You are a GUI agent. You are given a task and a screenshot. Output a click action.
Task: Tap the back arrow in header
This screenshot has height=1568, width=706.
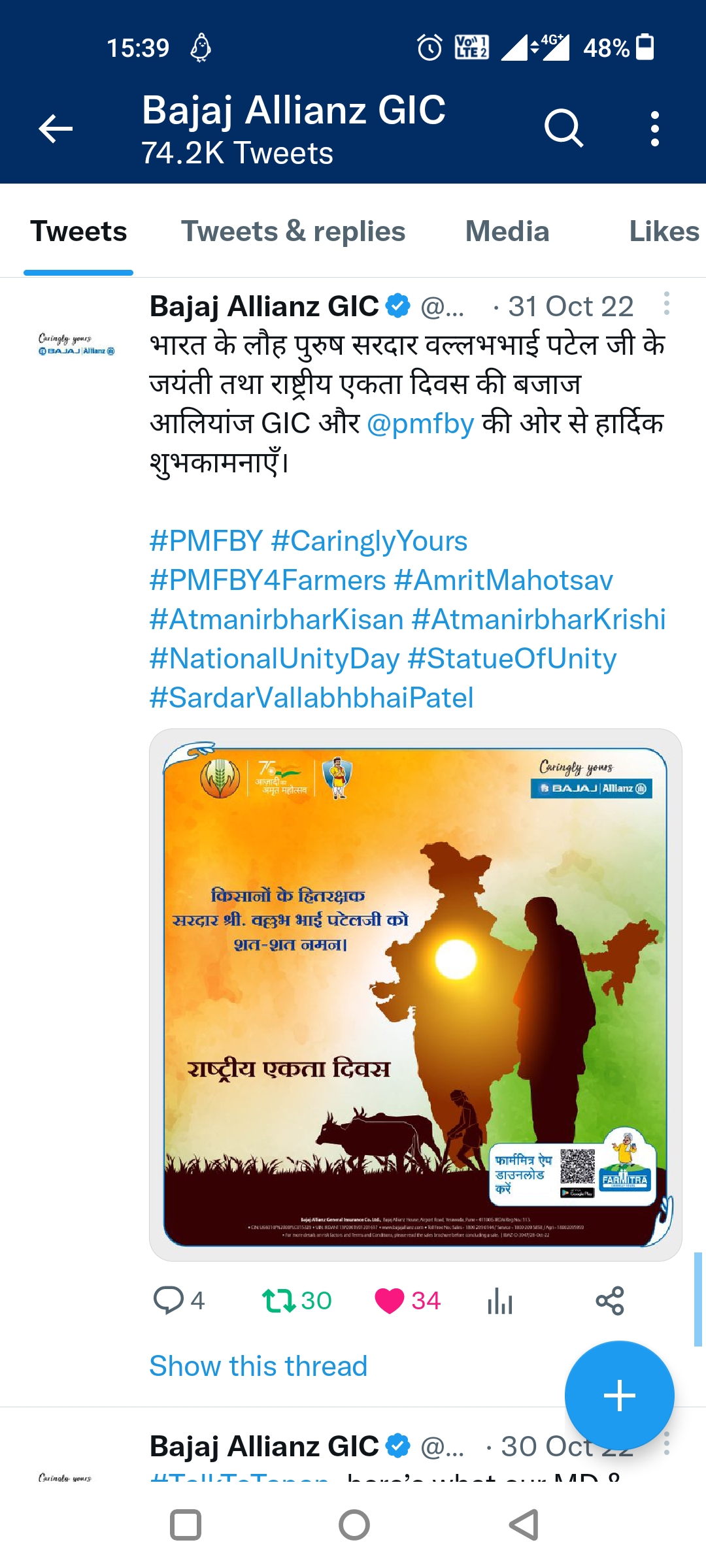56,129
